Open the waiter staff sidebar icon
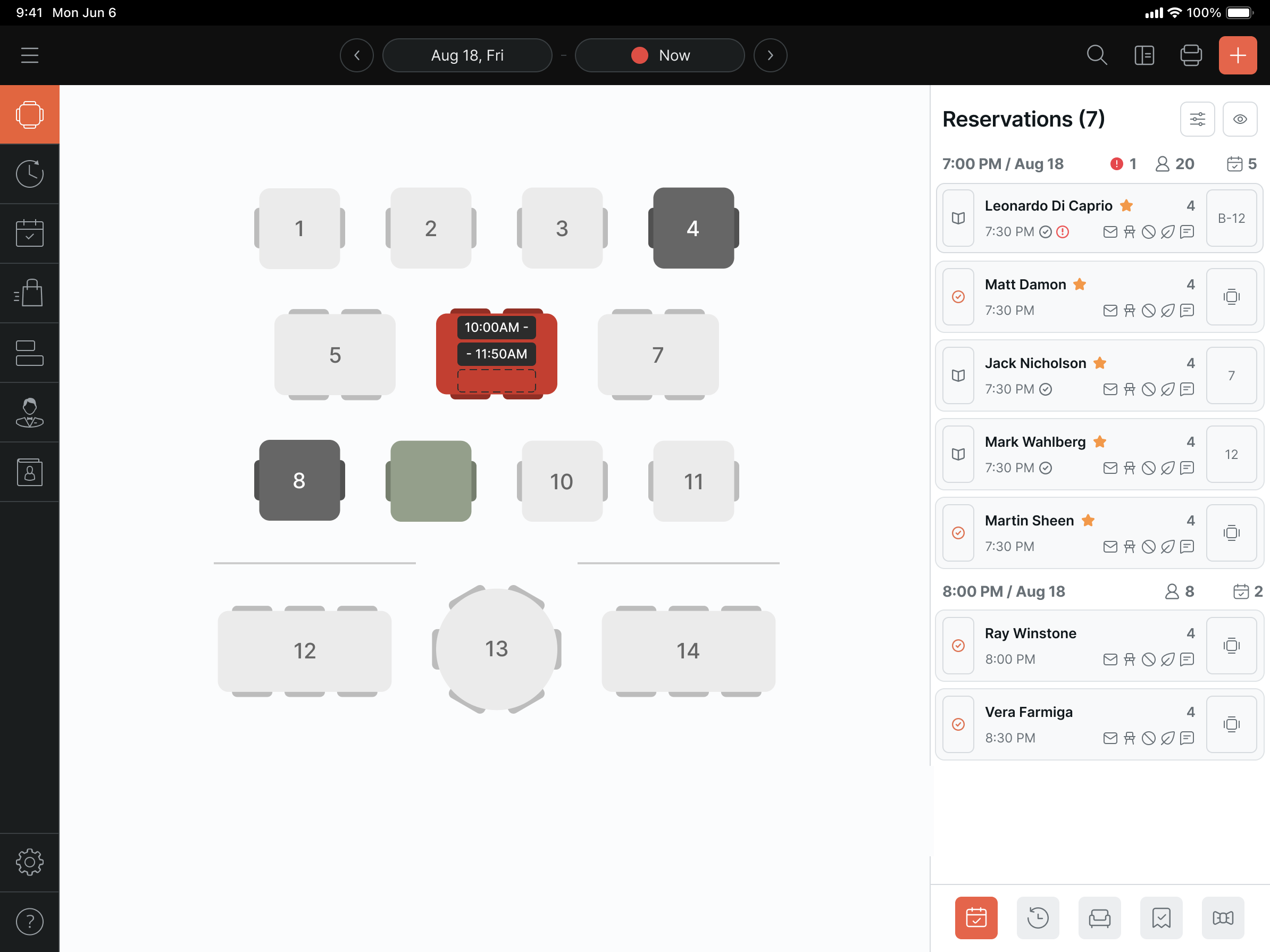Image resolution: width=1270 pixels, height=952 pixels. point(30,412)
